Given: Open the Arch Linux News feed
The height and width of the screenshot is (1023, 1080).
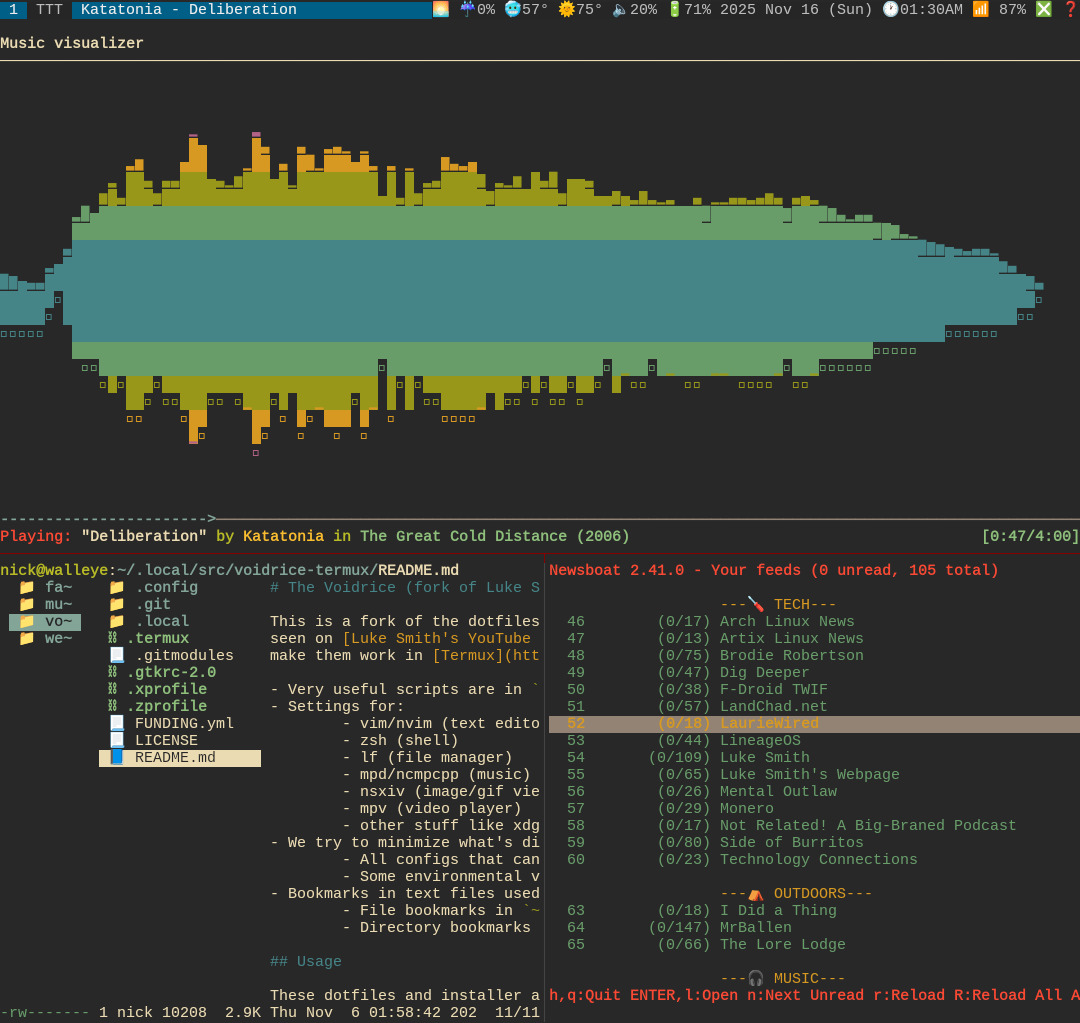Looking at the screenshot, I should coord(786,622).
